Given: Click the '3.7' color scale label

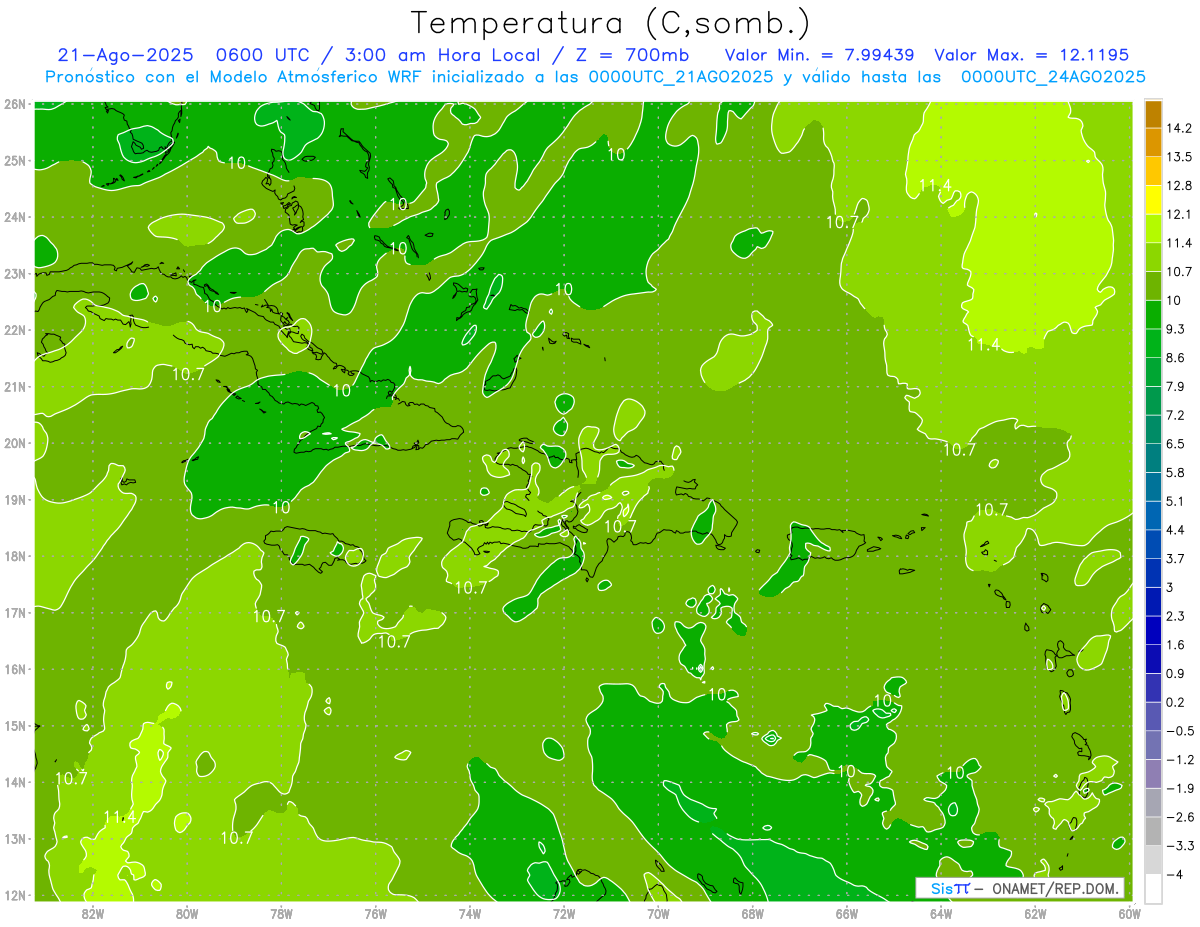Looking at the screenshot, I should click(x=1176, y=559).
